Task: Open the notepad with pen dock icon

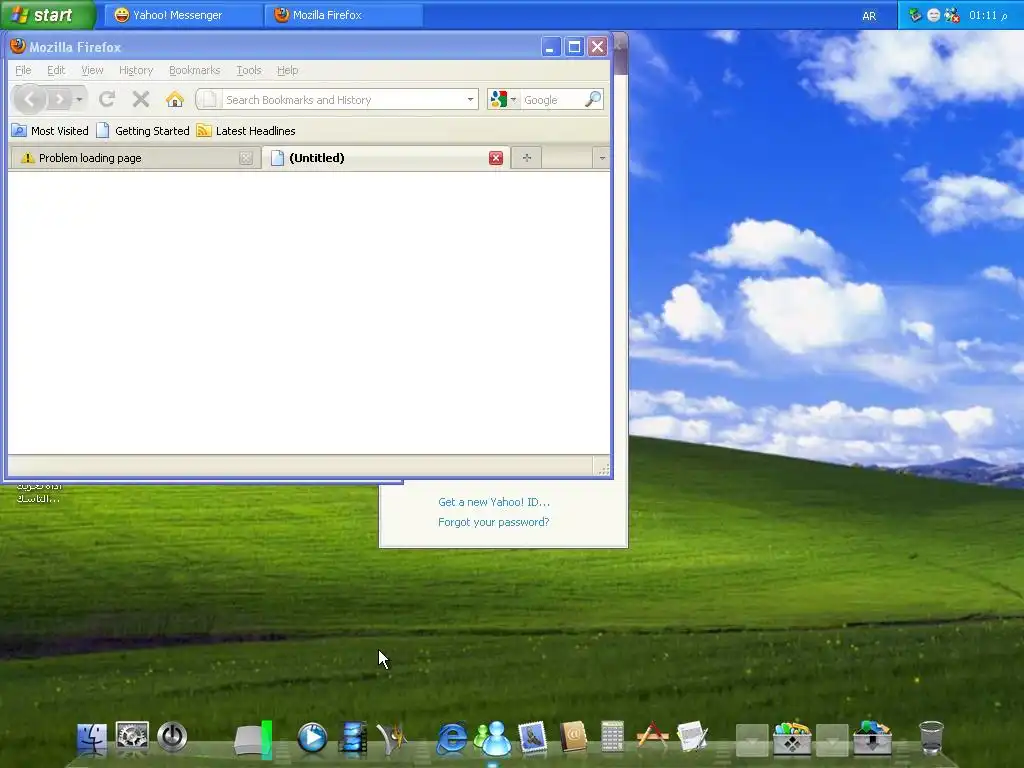Action: tap(692, 737)
